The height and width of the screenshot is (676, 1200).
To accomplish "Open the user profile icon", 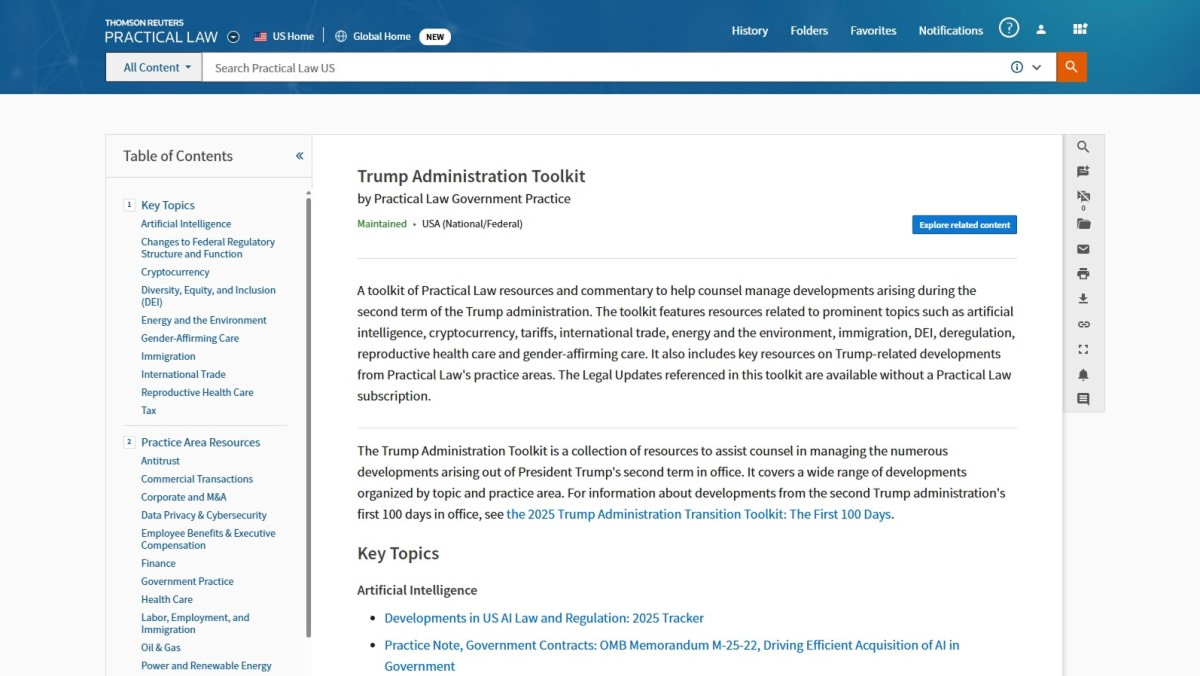I will click(1041, 30).
